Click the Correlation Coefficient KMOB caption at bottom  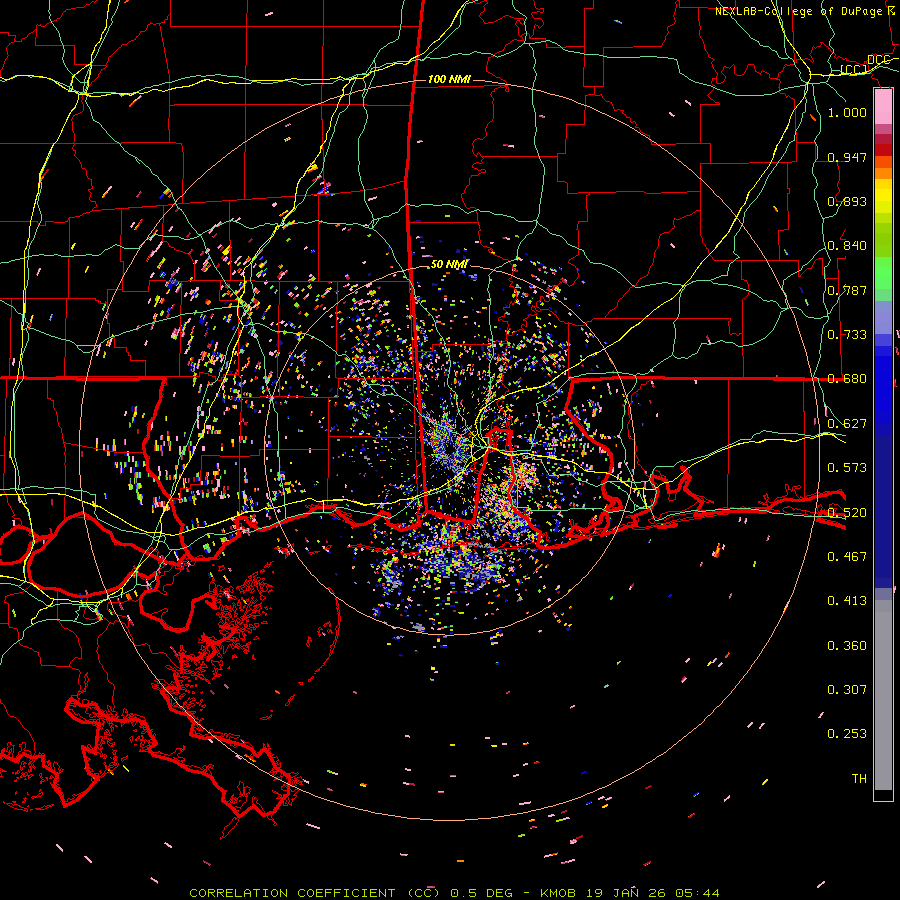pyautogui.click(x=454, y=893)
